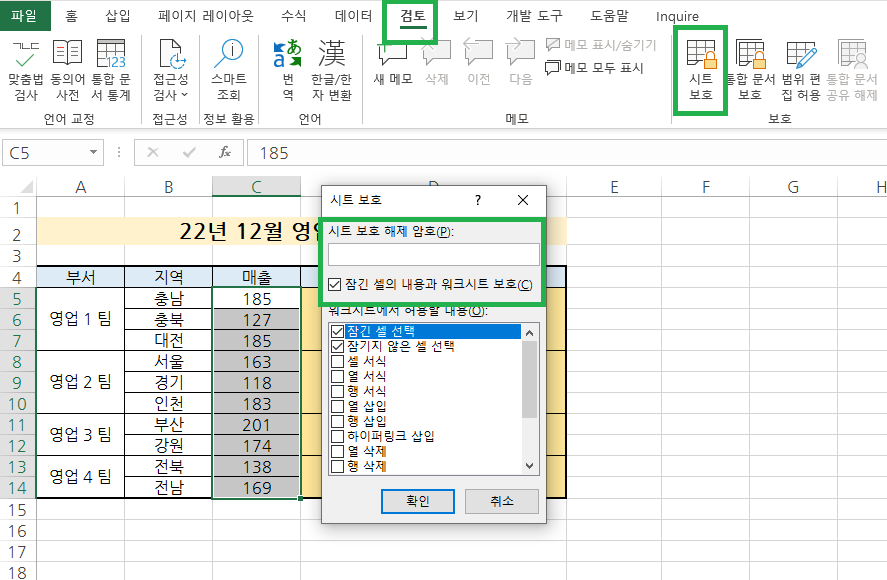
Task: Click the dialog help question mark
Action: tap(478, 200)
